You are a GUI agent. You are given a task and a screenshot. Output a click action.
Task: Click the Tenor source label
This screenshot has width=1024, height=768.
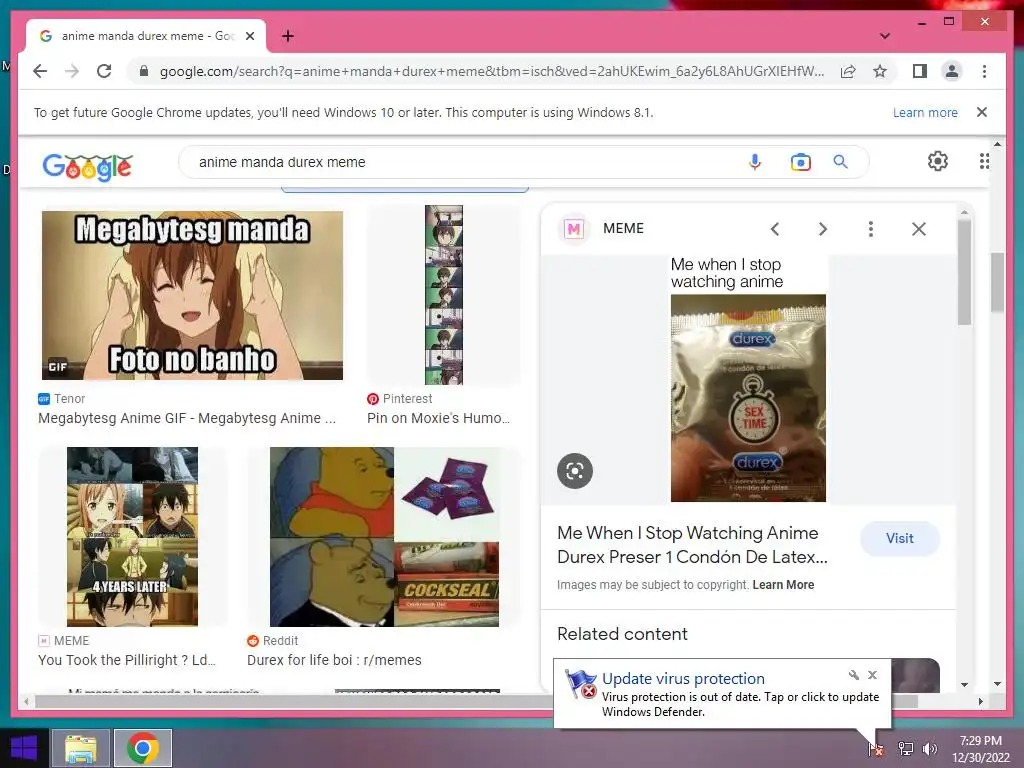tap(69, 398)
